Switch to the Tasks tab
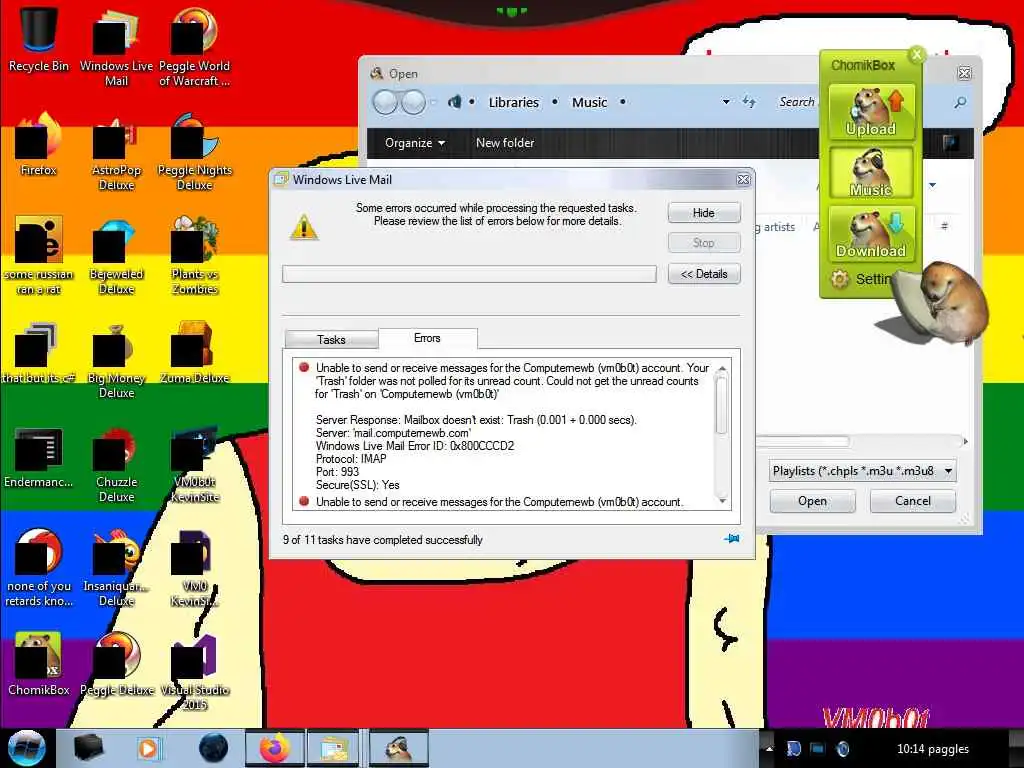 click(331, 340)
